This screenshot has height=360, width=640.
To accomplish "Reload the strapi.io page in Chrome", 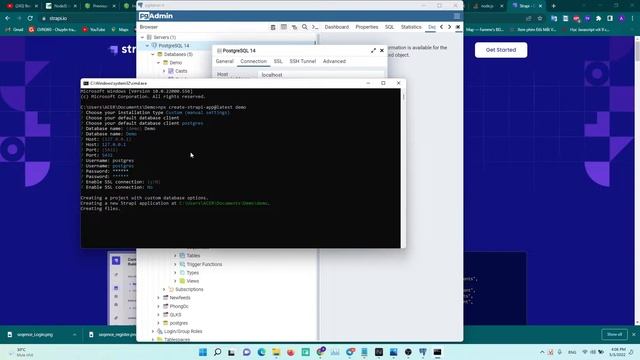I will click(30, 18).
